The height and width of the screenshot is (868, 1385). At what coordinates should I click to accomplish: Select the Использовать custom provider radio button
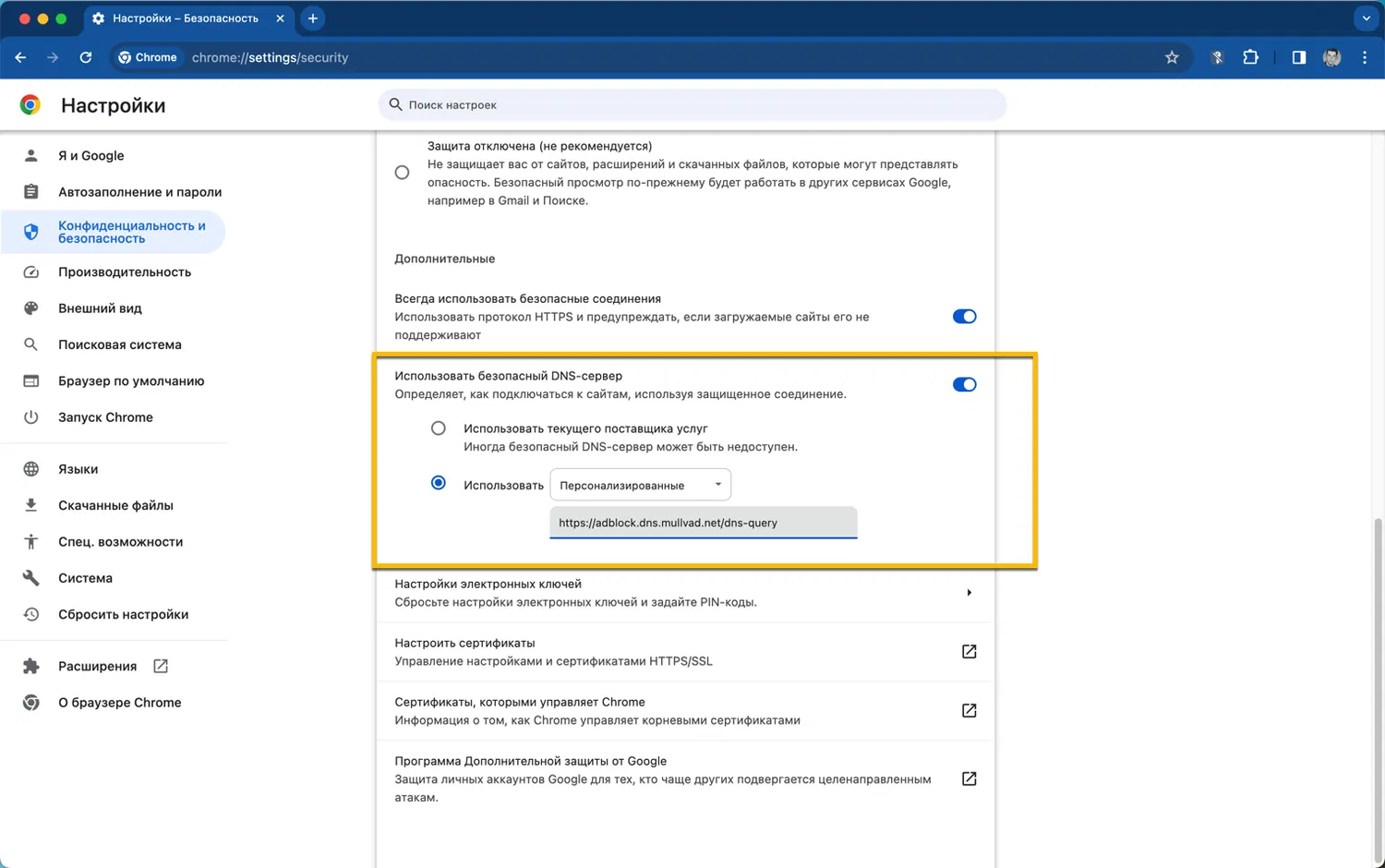click(x=439, y=483)
